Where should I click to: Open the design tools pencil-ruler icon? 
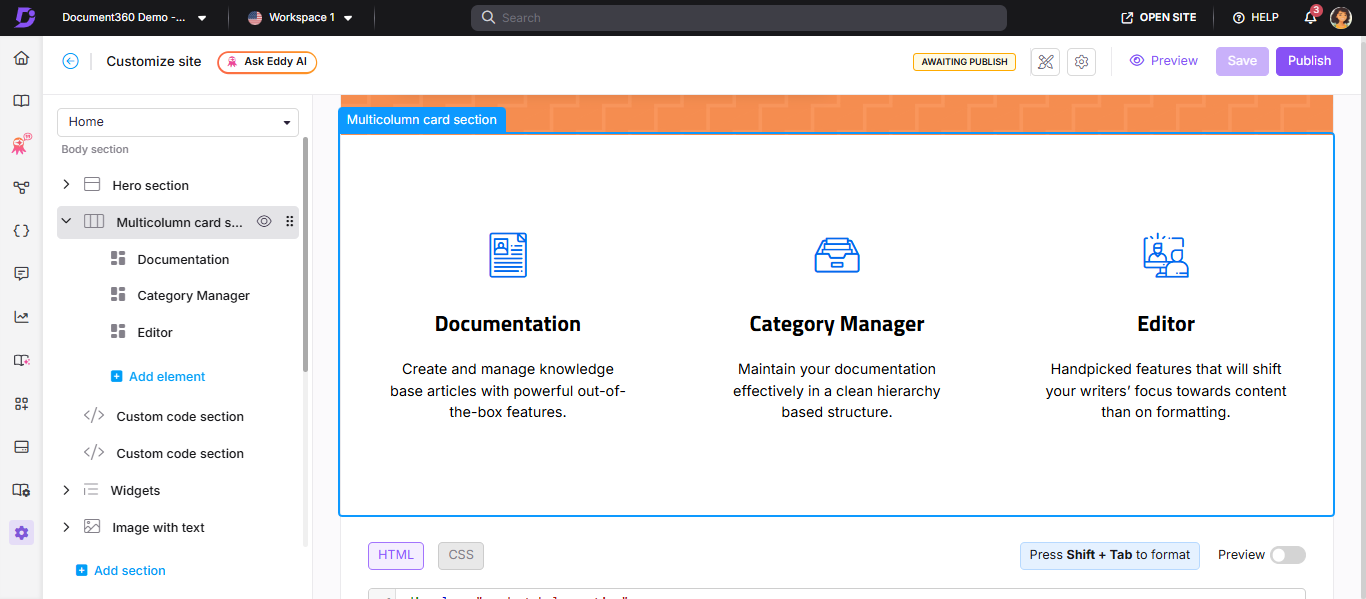click(x=1046, y=61)
